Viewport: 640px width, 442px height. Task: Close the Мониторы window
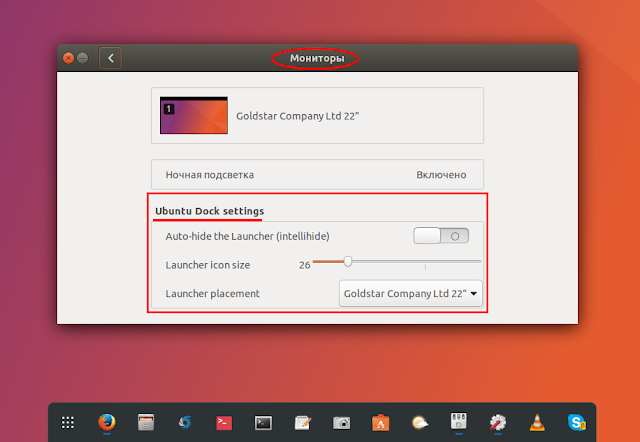point(68,58)
